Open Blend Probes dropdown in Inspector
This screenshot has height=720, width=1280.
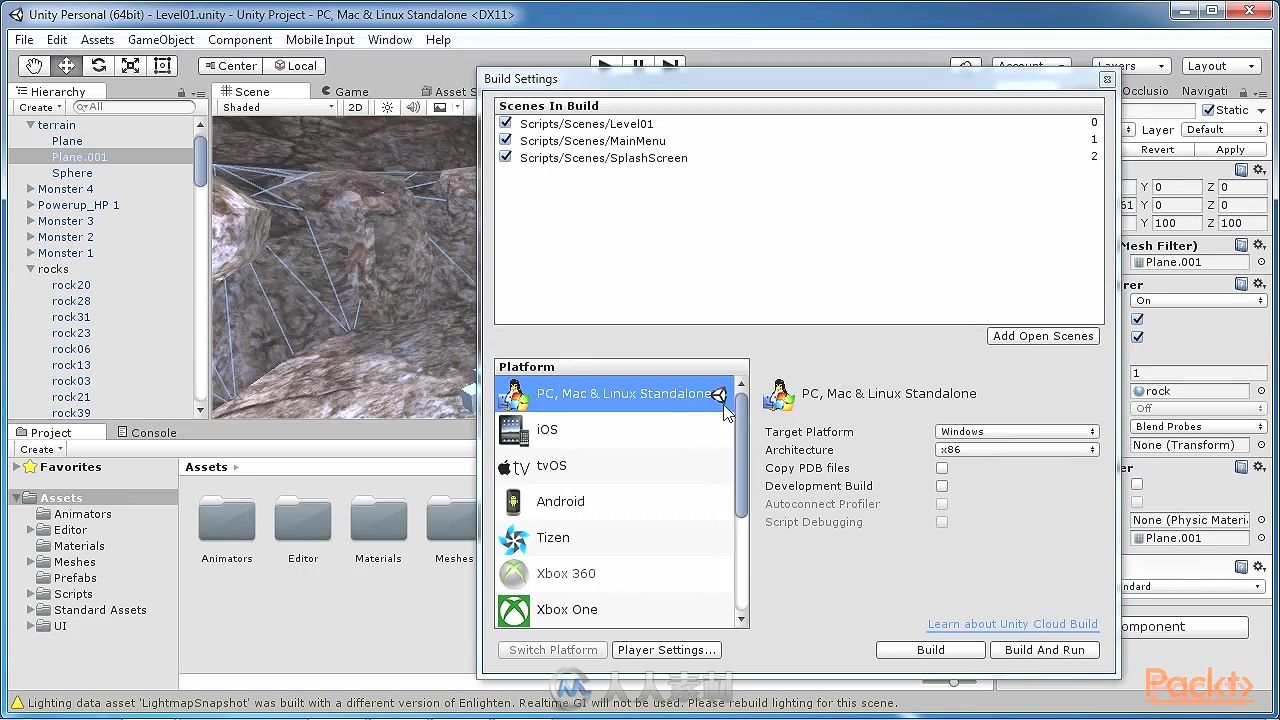(1199, 427)
